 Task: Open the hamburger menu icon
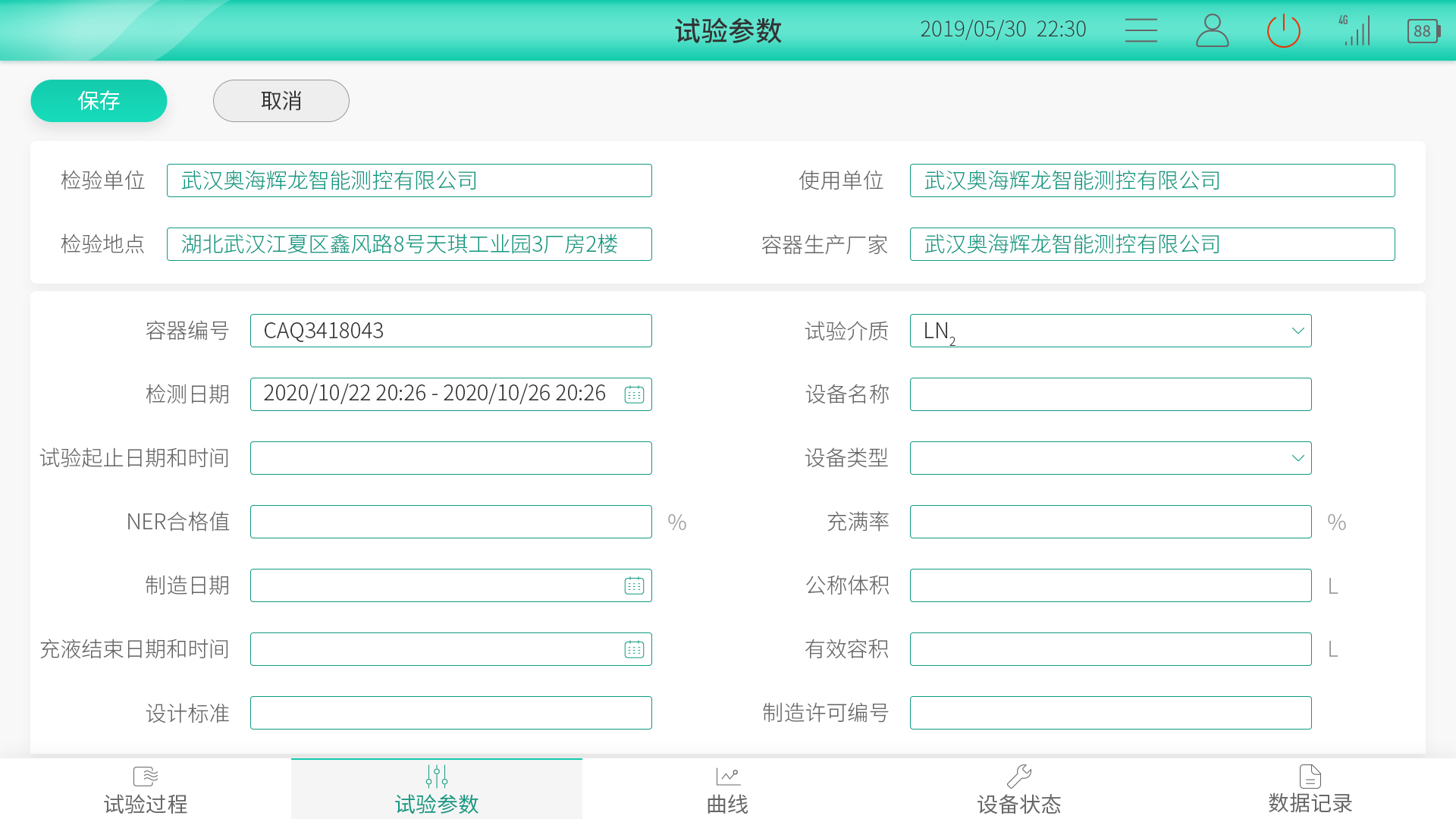tap(1141, 30)
